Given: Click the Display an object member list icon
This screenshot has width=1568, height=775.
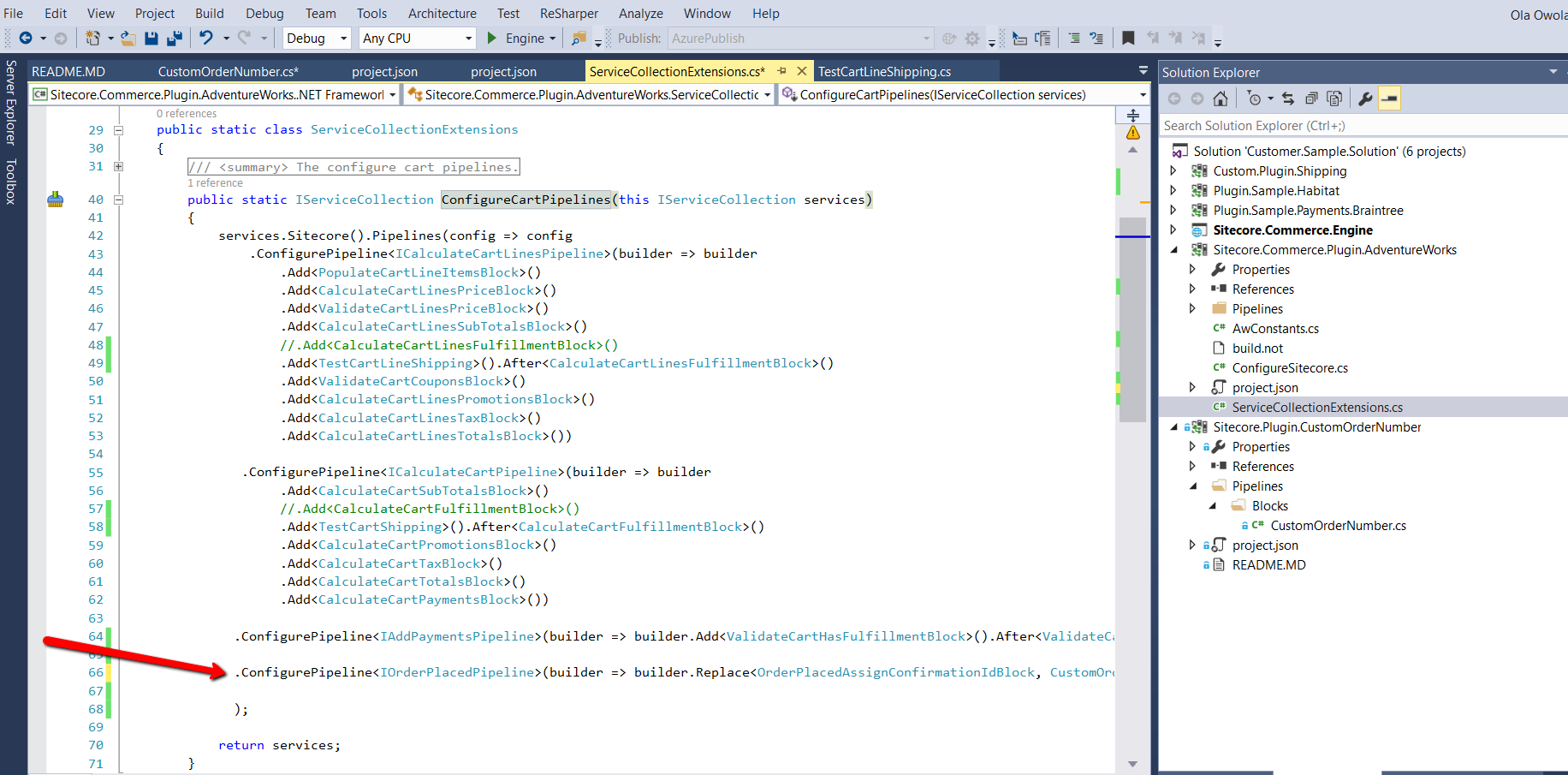Looking at the screenshot, I should [1019, 38].
